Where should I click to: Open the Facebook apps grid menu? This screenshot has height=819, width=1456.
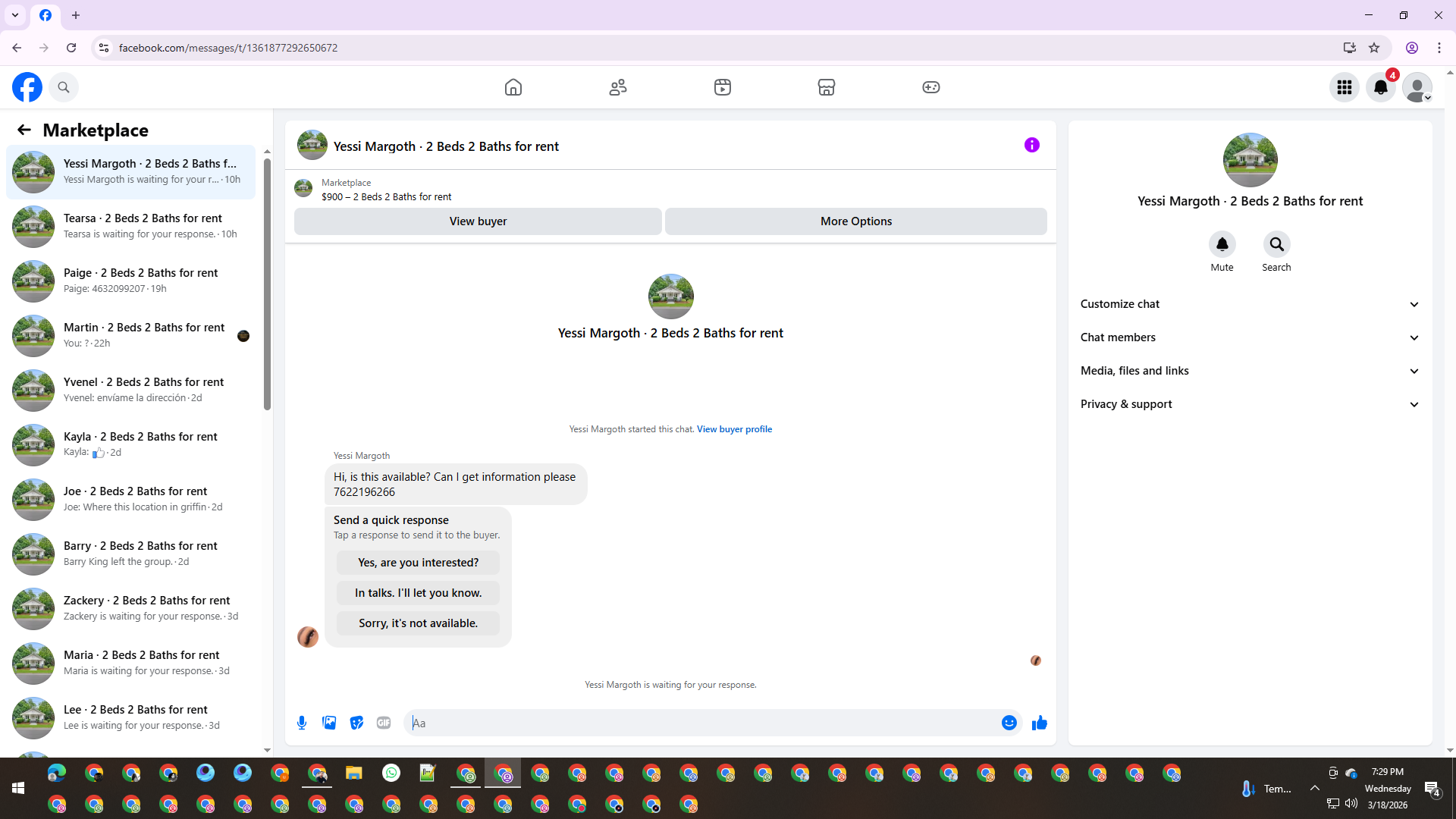coord(1345,87)
